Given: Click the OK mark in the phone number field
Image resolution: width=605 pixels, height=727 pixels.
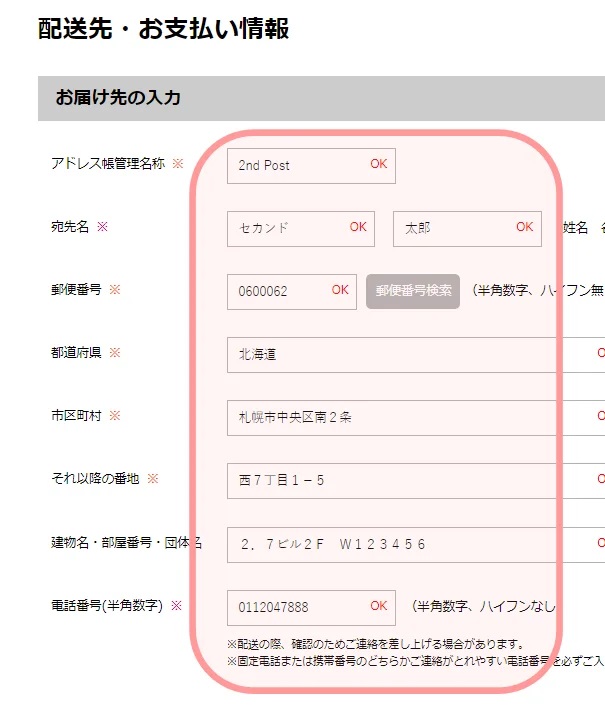Looking at the screenshot, I should [x=378, y=606].
